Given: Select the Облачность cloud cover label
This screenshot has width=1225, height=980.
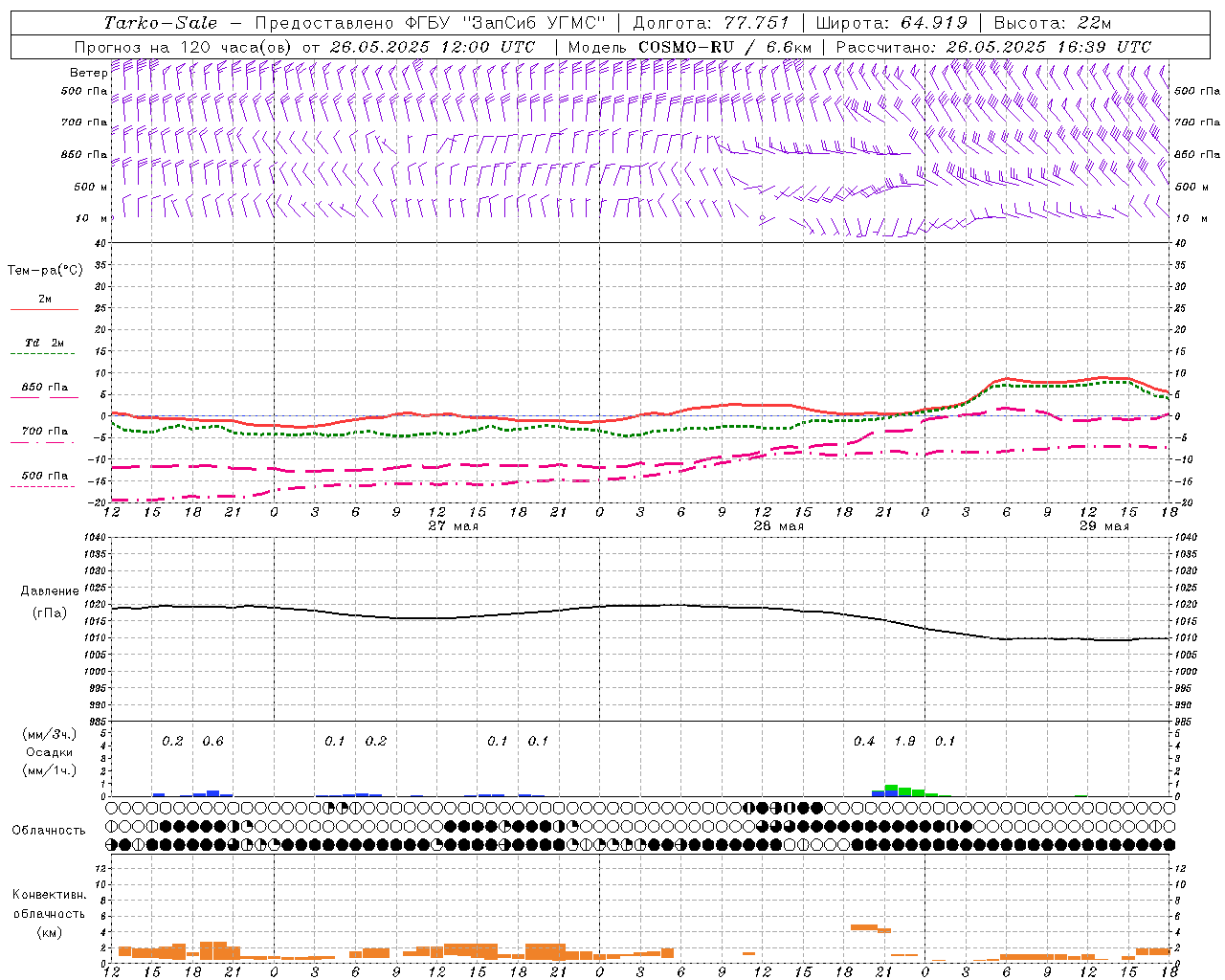Looking at the screenshot, I should pos(49,830).
